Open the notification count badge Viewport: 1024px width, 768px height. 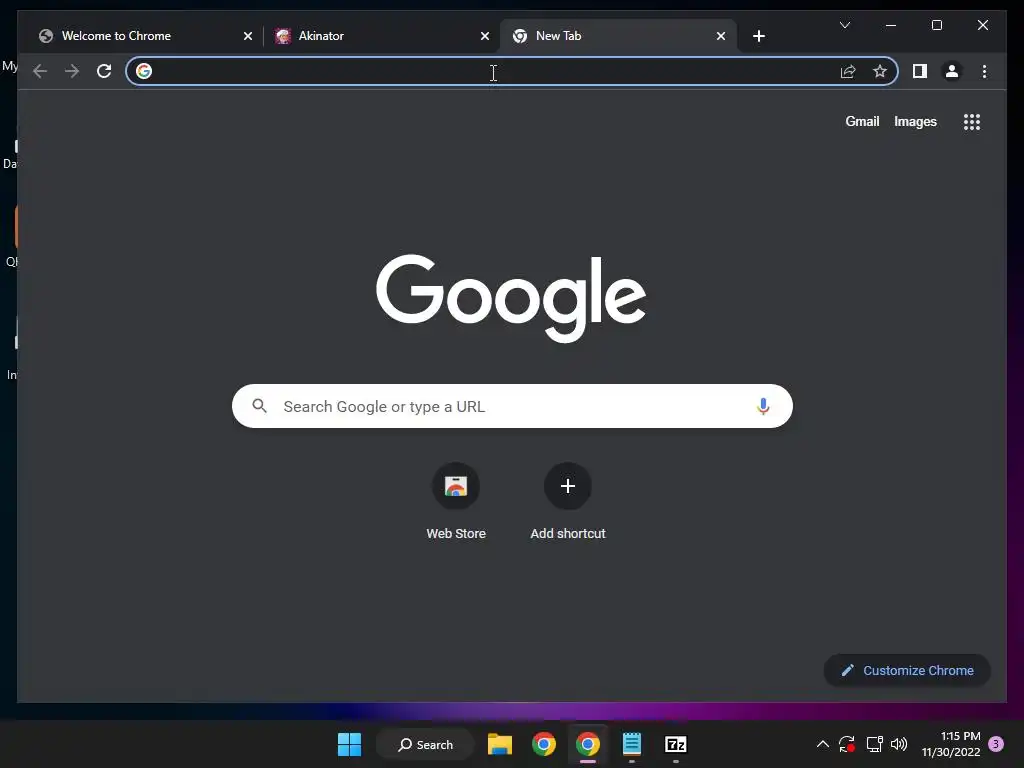pos(995,744)
